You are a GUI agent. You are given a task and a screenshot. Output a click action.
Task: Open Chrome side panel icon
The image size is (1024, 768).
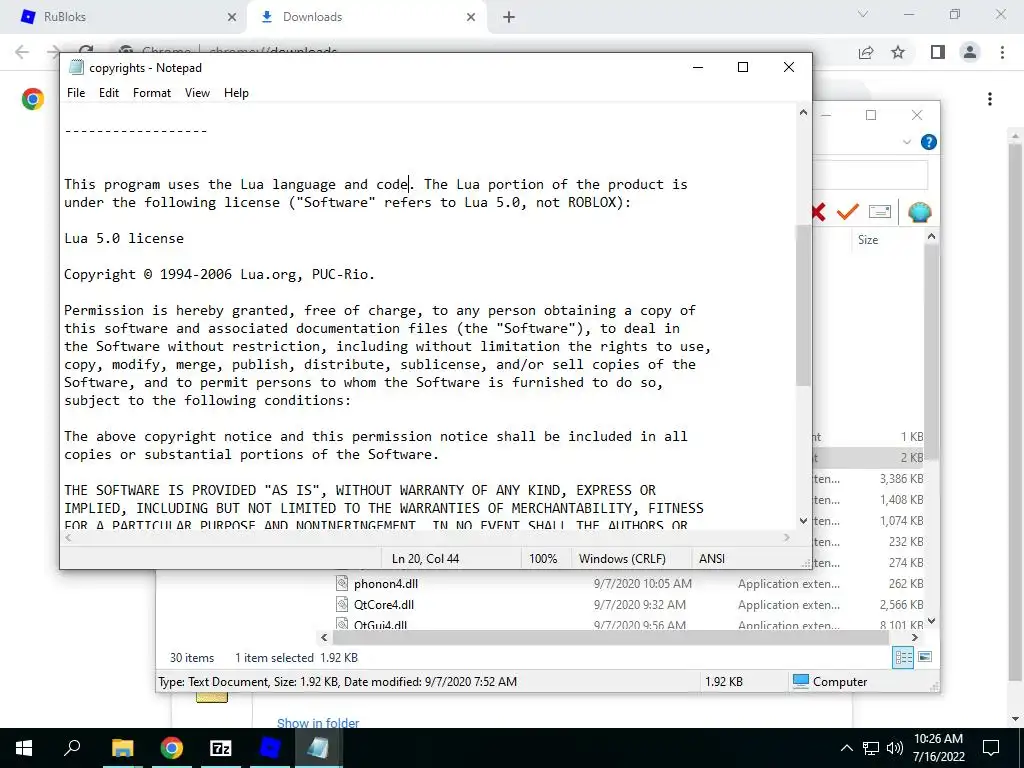(x=938, y=52)
